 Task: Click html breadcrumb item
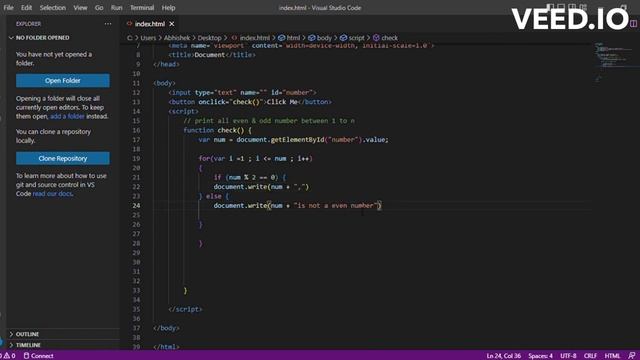pyautogui.click(x=289, y=38)
